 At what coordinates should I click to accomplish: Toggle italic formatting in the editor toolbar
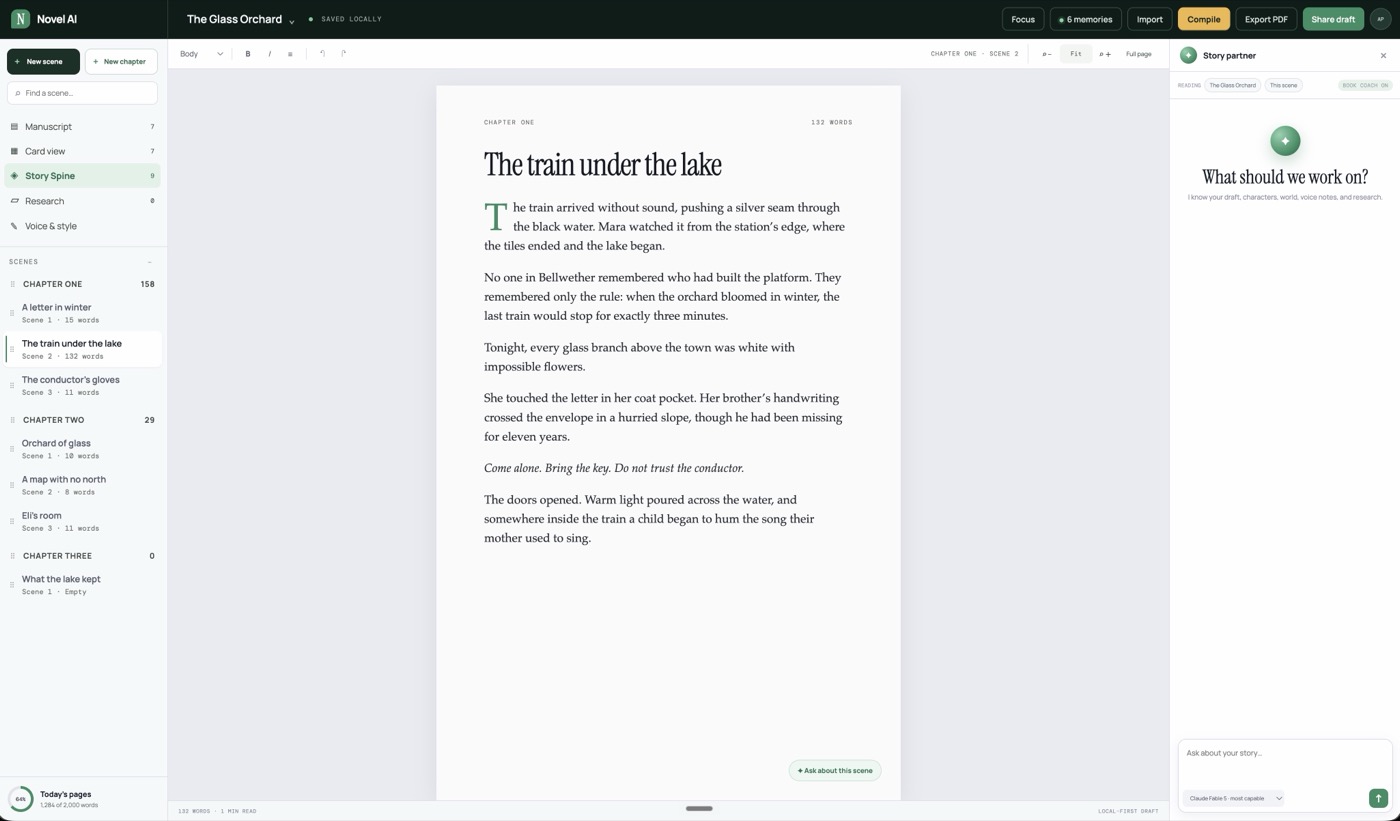coord(269,54)
